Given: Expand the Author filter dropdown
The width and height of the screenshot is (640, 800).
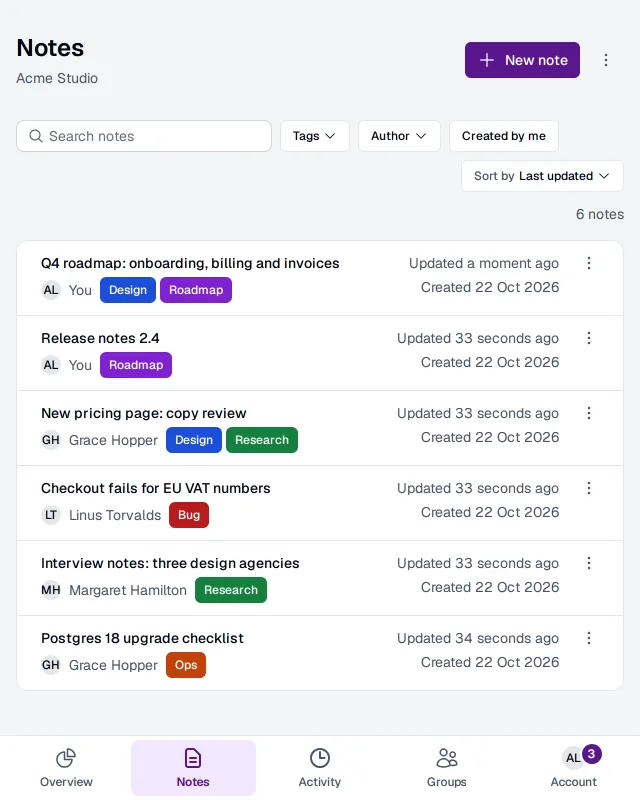Looking at the screenshot, I should [399, 136].
